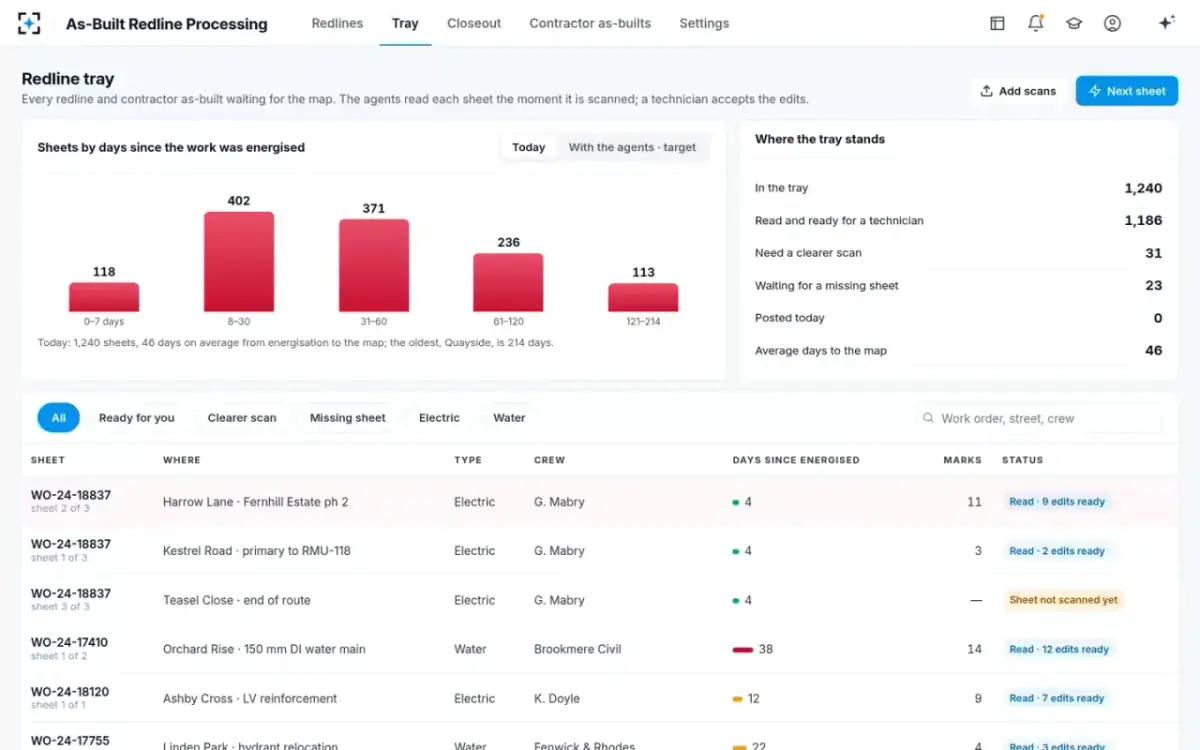Click the 'Waiting for a missing sheet' stat
This screenshot has height=750, width=1200.
[x=958, y=286]
